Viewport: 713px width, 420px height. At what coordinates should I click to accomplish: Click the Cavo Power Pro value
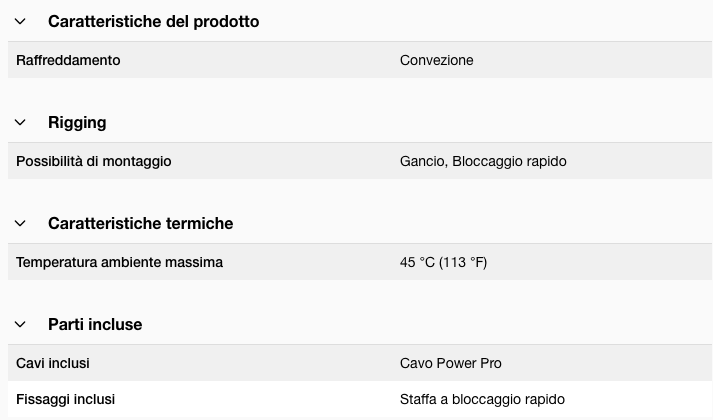pos(451,363)
